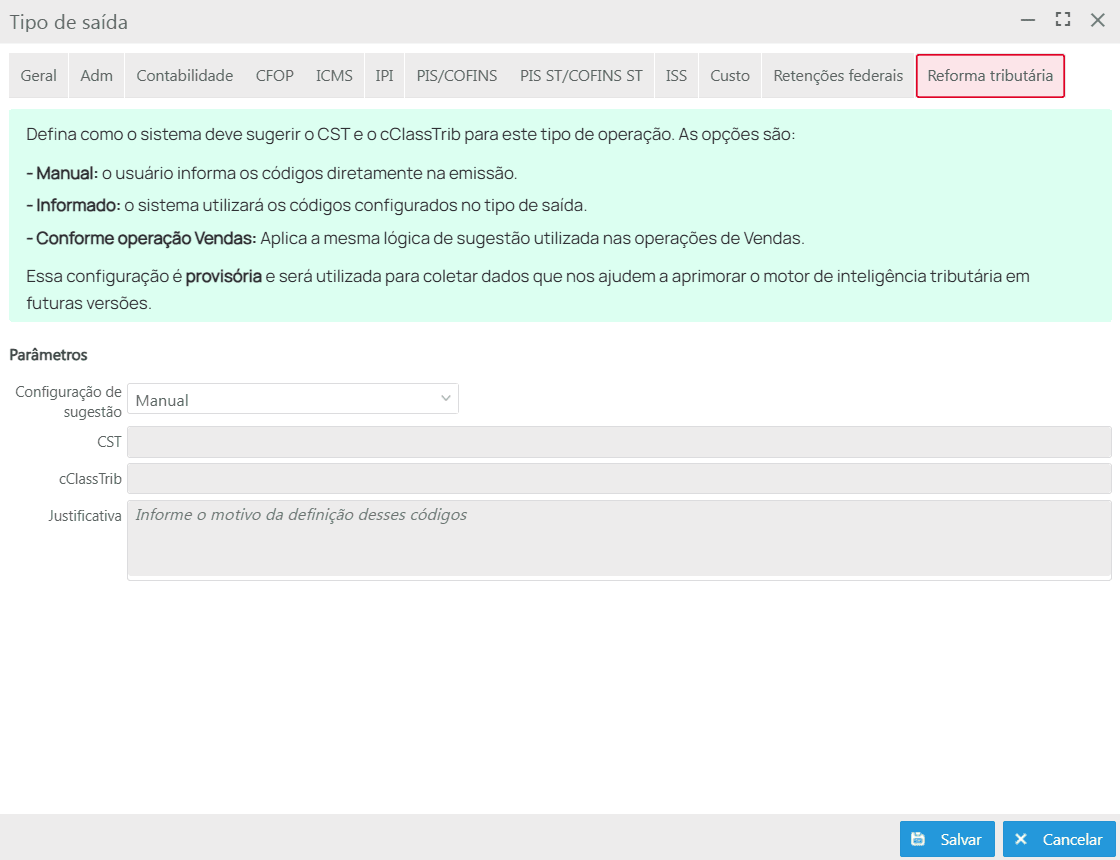Screen dimensions: 1120x860
Task: Go to the ICMS tab
Action: [x=334, y=76]
